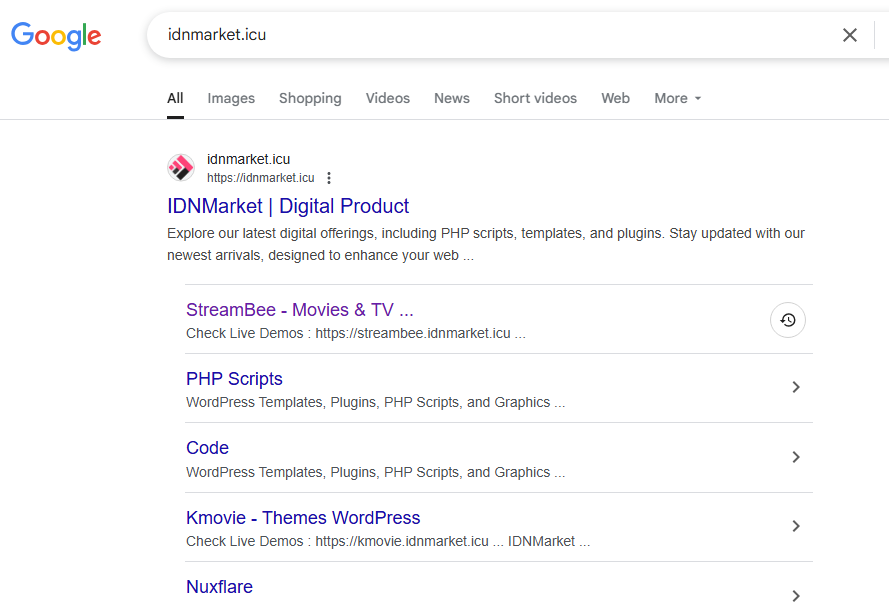This screenshot has height=604, width=889.
Task: Click the Google logo
Action: (56, 36)
